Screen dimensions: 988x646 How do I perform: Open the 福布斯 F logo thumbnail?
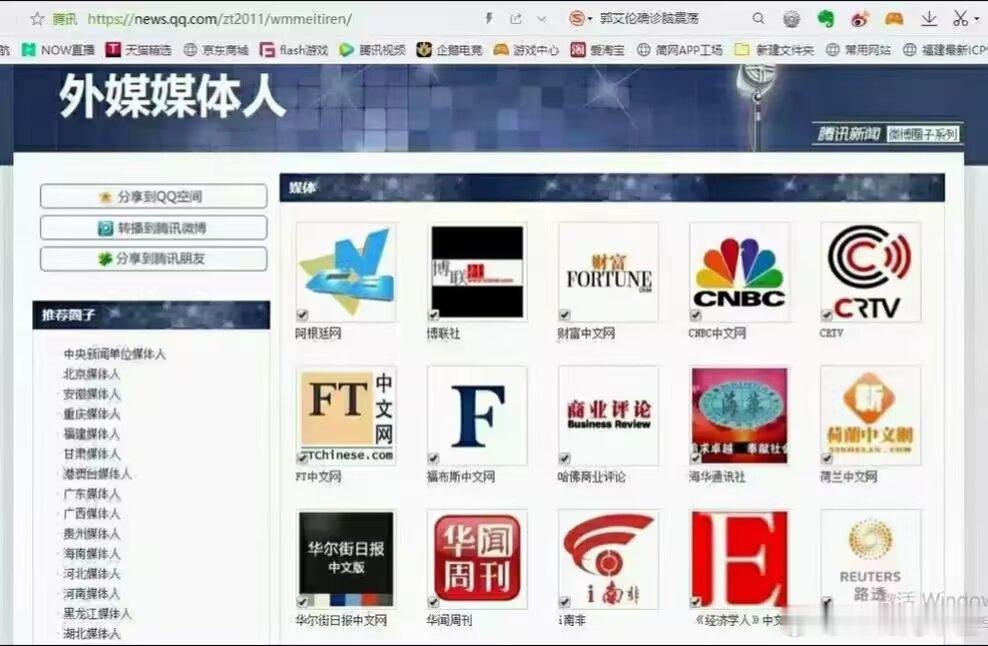coord(477,416)
